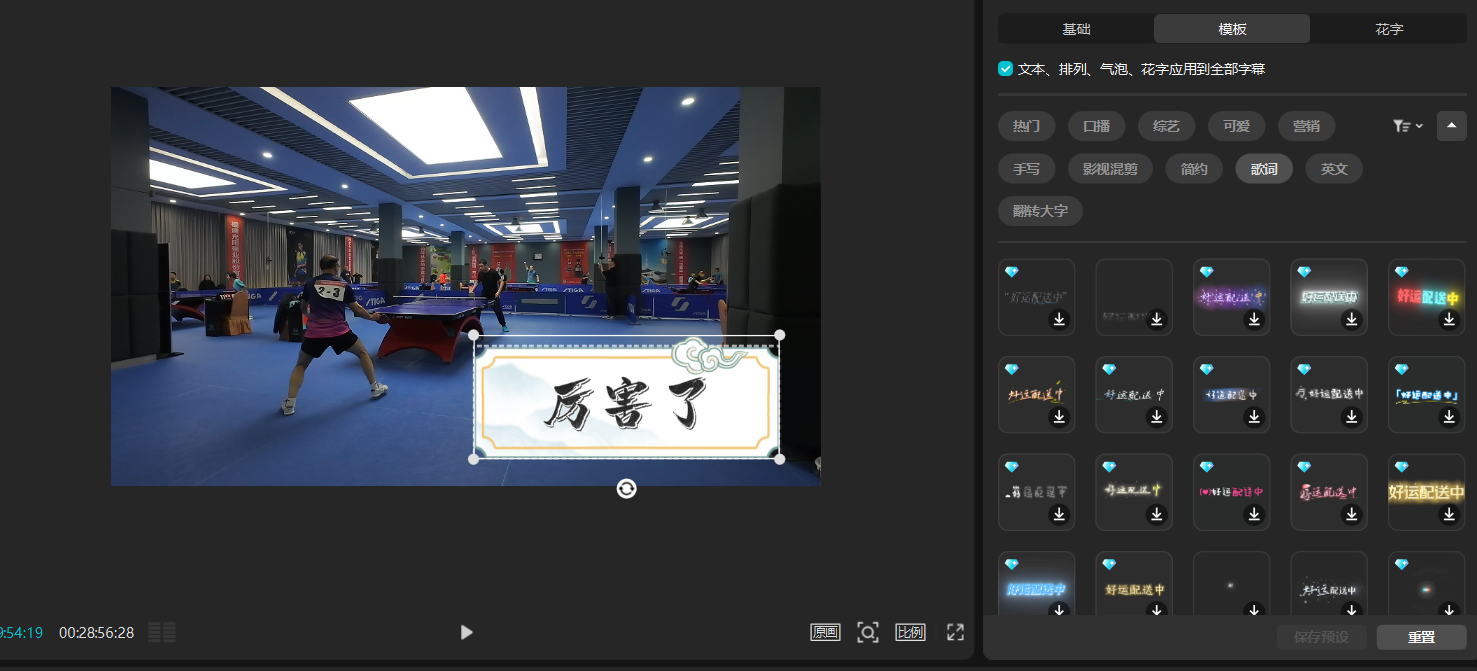The height and width of the screenshot is (671, 1477).
Task: Click the play button under the preview
Action: click(x=466, y=632)
